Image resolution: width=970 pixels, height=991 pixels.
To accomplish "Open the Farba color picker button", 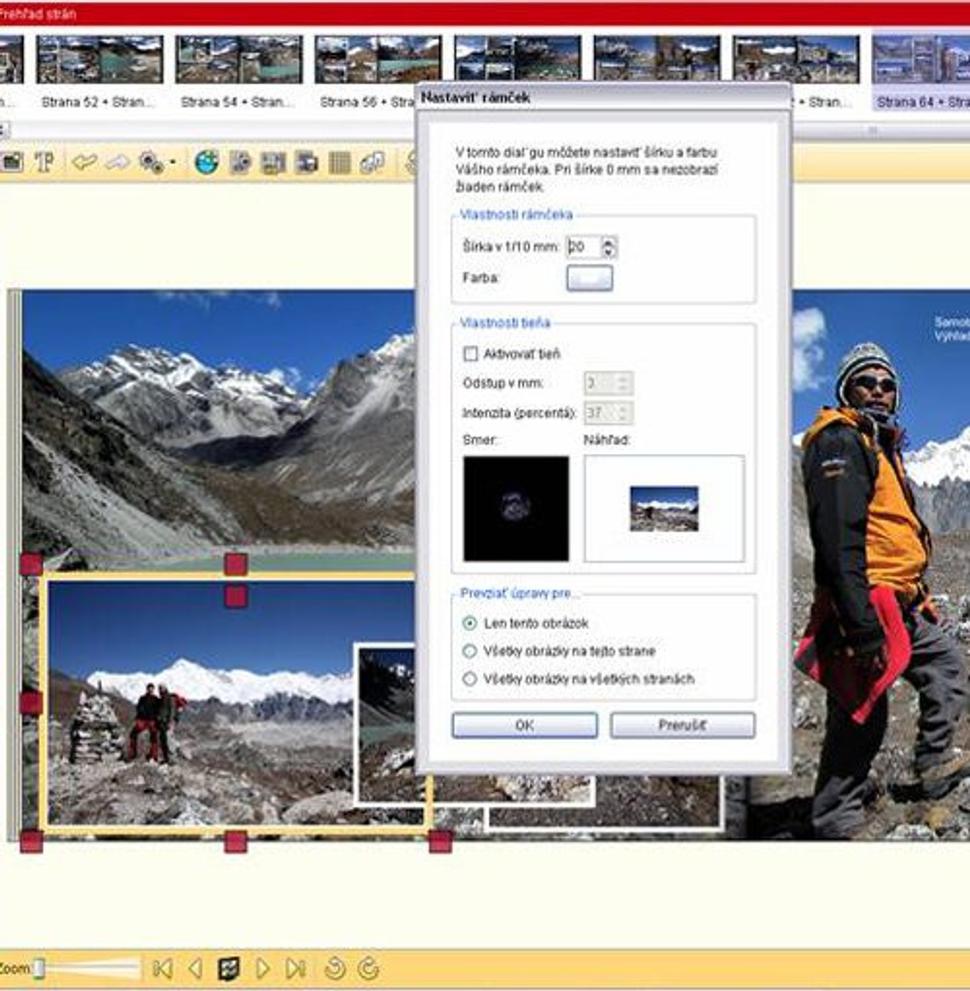I will [590, 278].
